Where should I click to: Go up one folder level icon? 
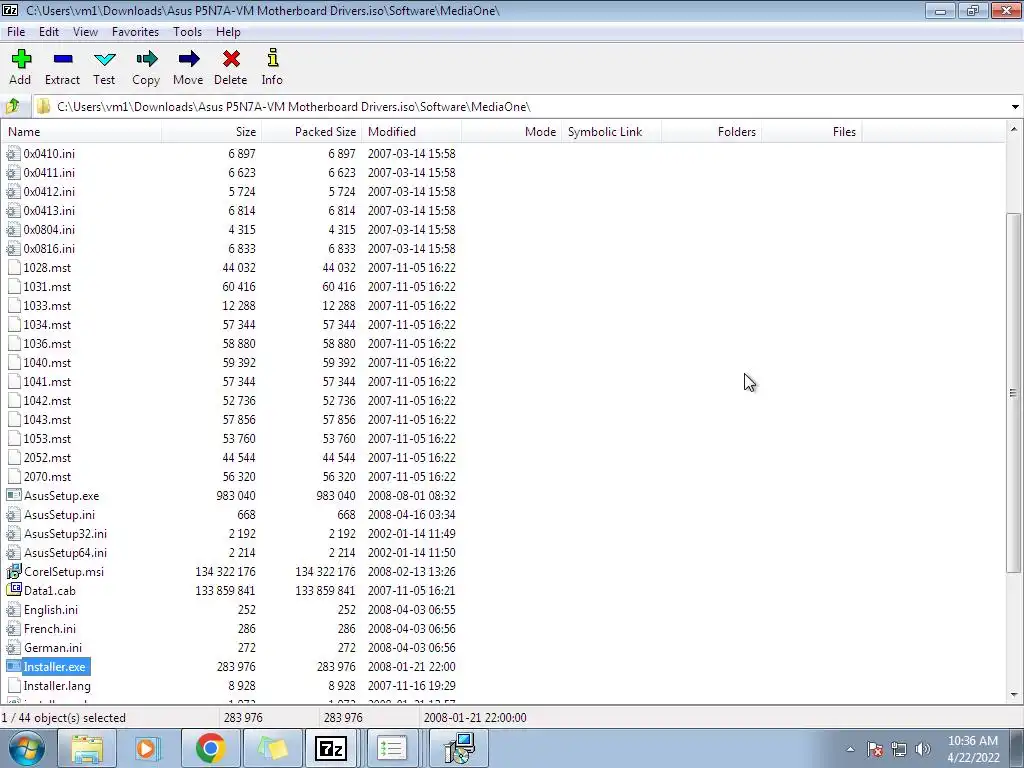click(13, 106)
